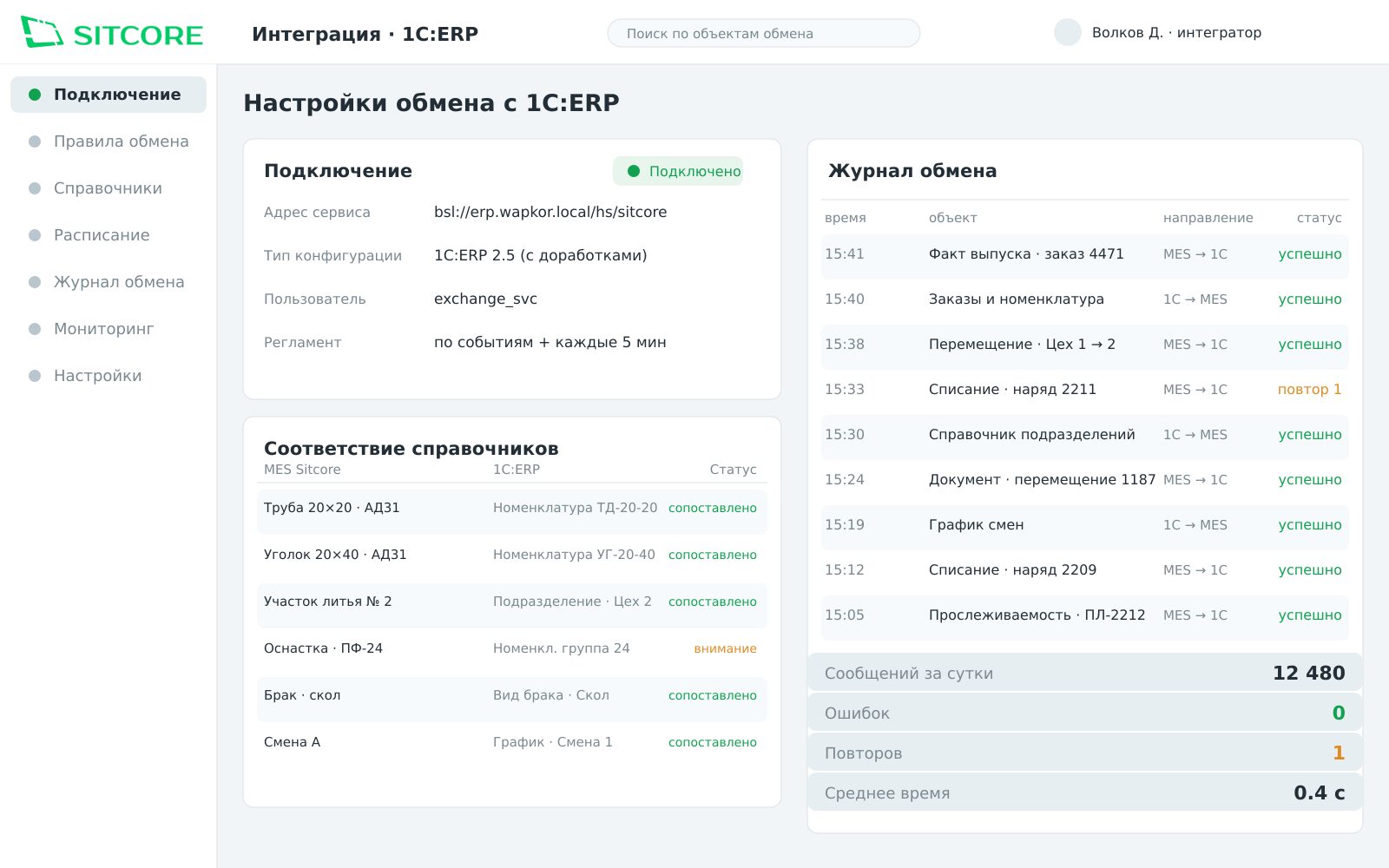This screenshot has width=1389, height=868.
Task: Click the Повторов summary row
Action: (x=1085, y=753)
